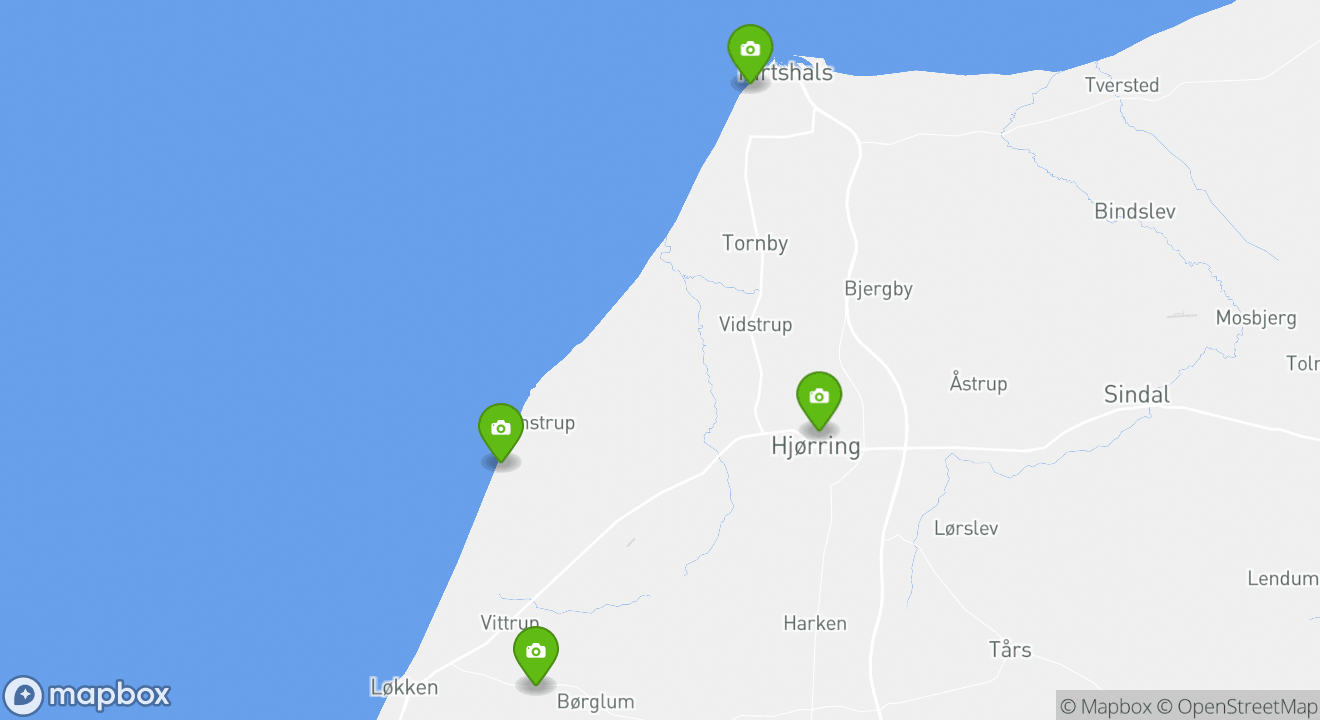Select the Tversted label

pyautogui.click(x=1122, y=85)
